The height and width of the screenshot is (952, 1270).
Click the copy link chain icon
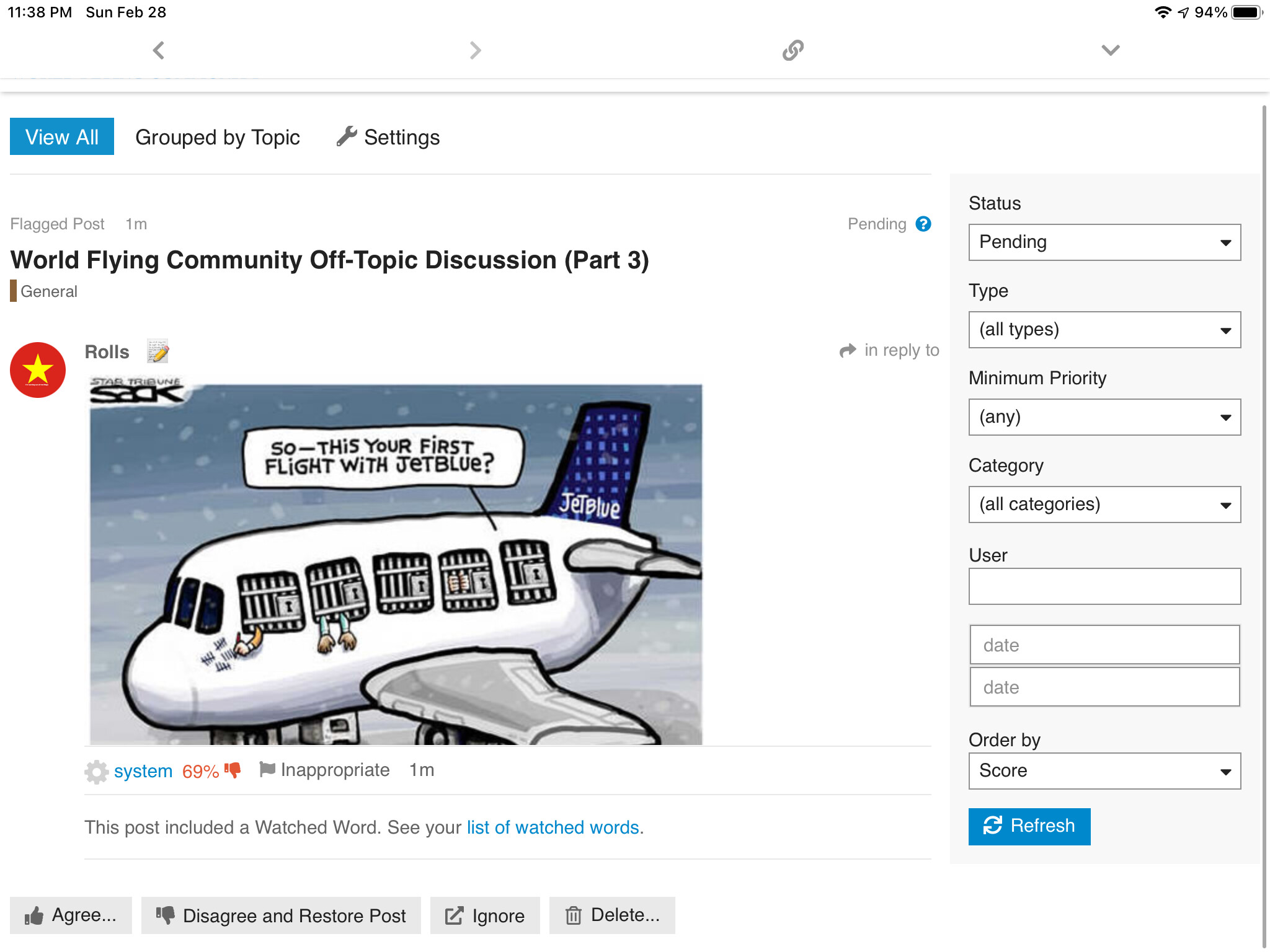tap(793, 50)
